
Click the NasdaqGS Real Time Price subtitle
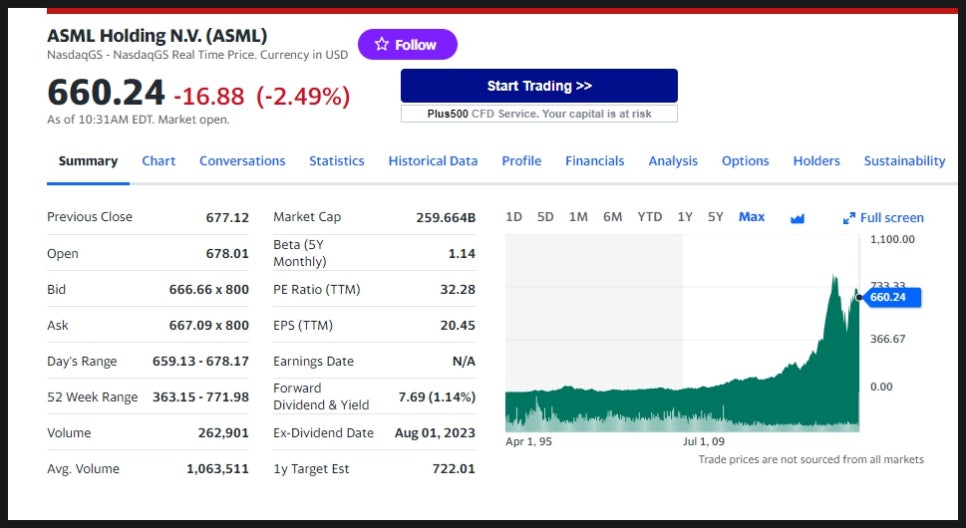click(197, 55)
